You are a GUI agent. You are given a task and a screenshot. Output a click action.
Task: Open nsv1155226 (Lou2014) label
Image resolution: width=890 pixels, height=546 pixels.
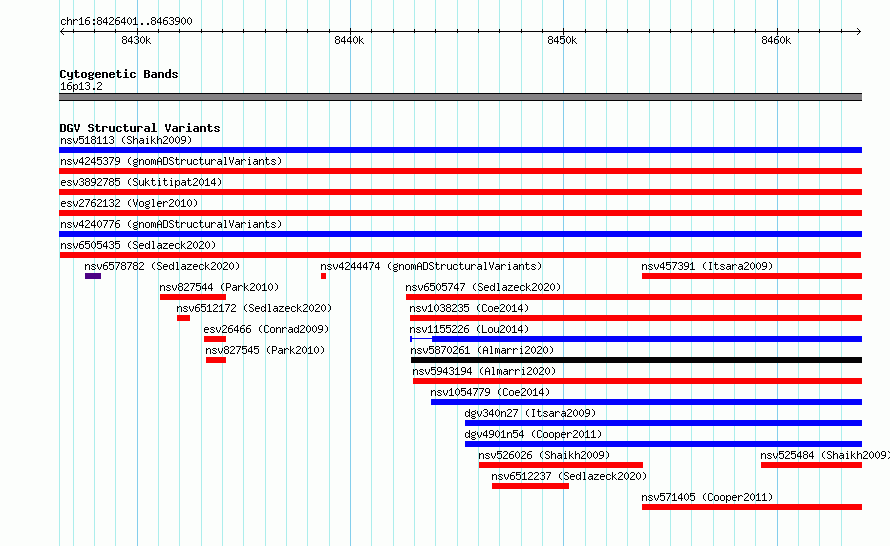[x=469, y=329]
